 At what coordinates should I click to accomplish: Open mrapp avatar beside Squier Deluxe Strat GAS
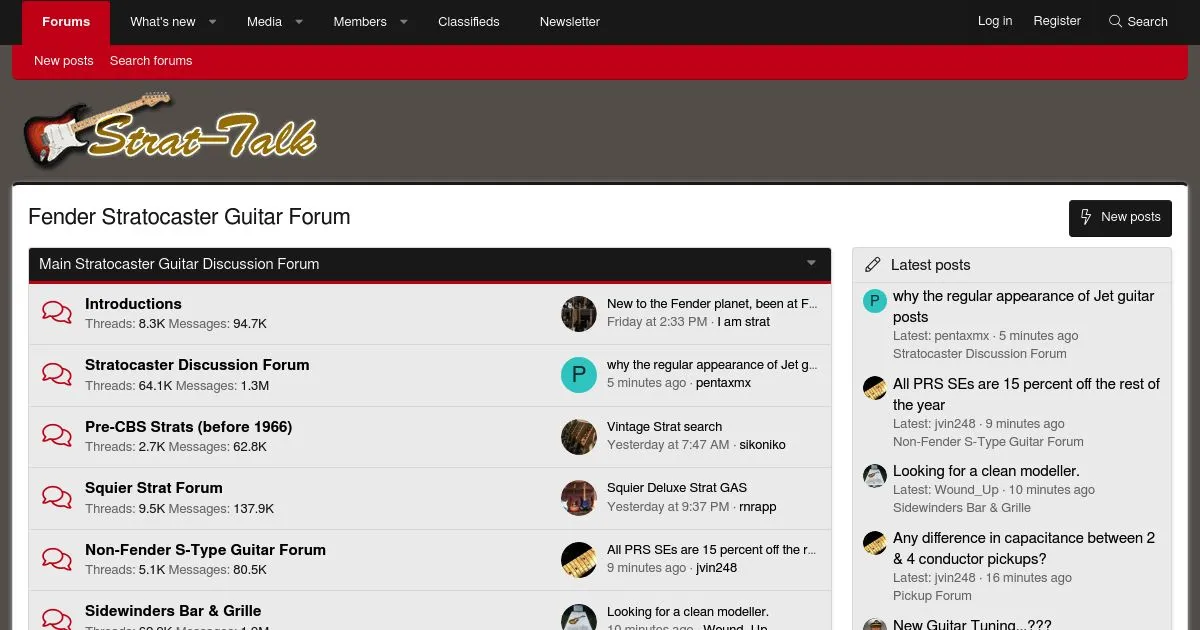[x=579, y=497]
